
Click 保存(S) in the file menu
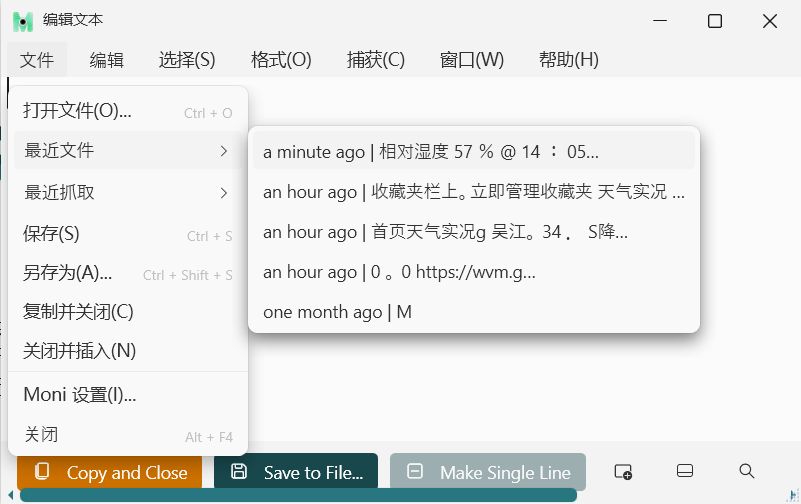tap(51, 234)
